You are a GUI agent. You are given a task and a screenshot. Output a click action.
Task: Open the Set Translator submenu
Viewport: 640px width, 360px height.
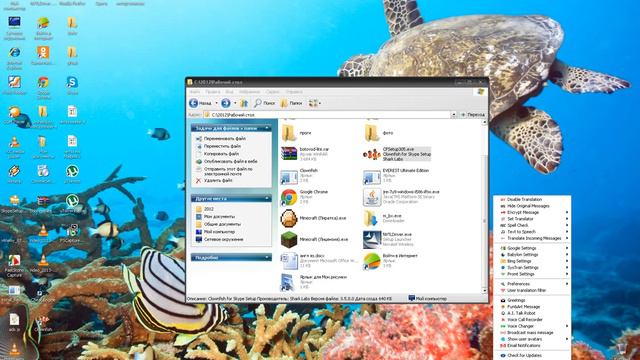coord(532,219)
